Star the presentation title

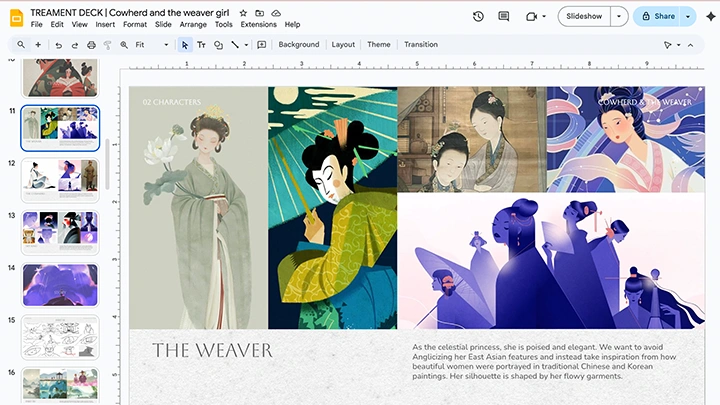coord(243,13)
